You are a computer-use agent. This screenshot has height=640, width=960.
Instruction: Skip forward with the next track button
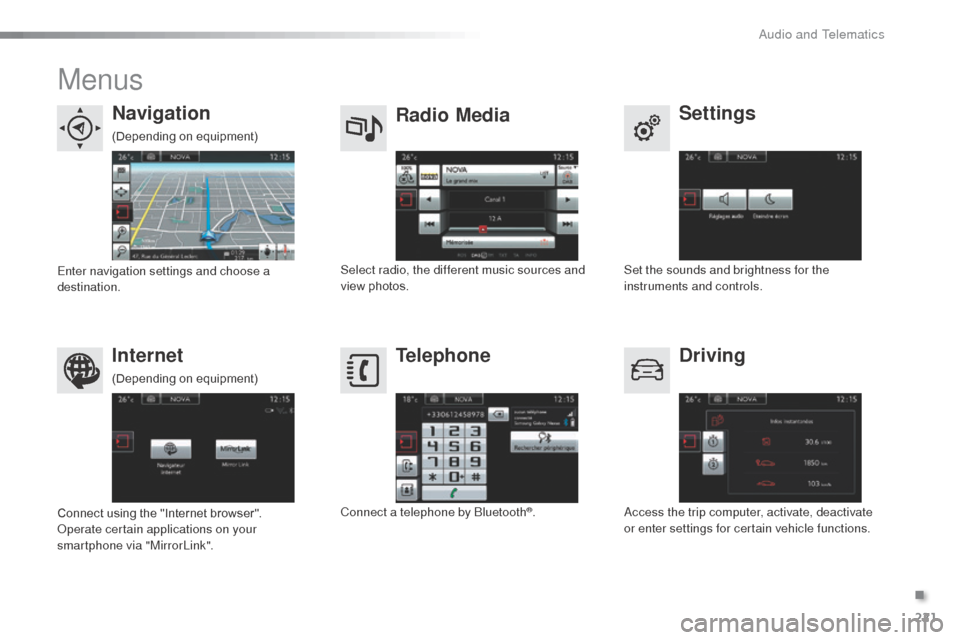[x=568, y=224]
